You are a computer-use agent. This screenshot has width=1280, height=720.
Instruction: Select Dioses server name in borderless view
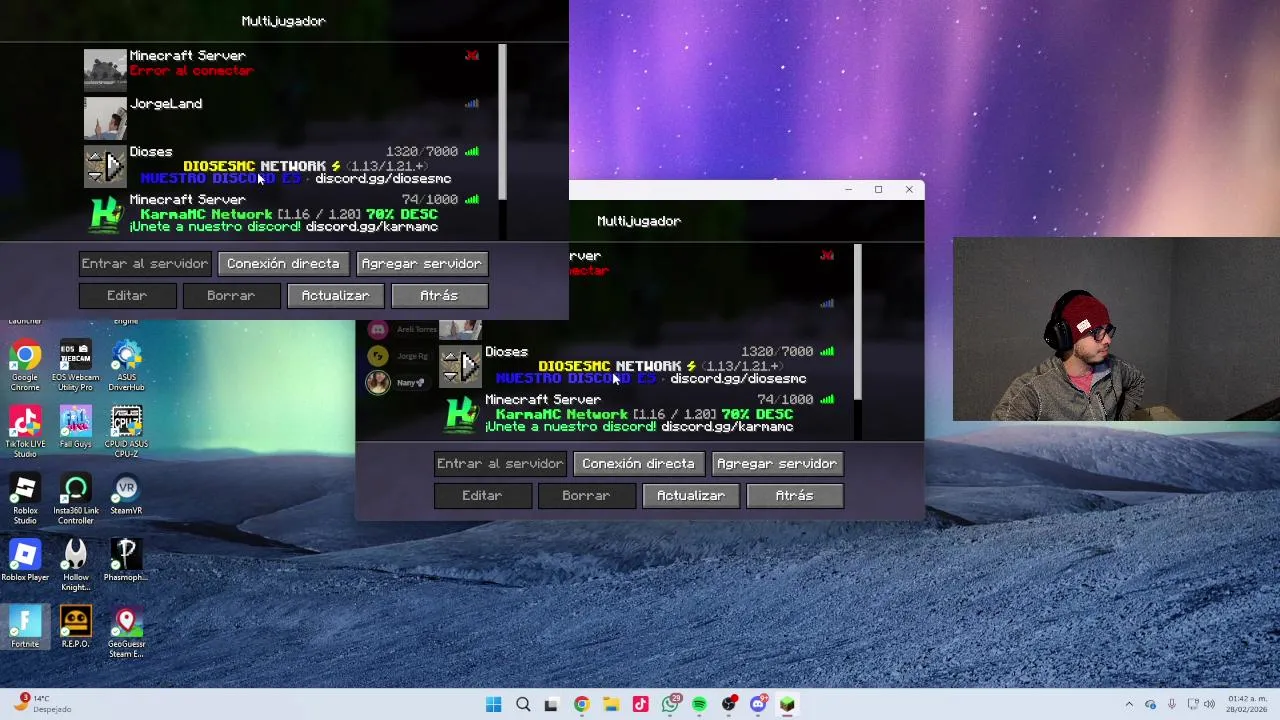click(151, 152)
